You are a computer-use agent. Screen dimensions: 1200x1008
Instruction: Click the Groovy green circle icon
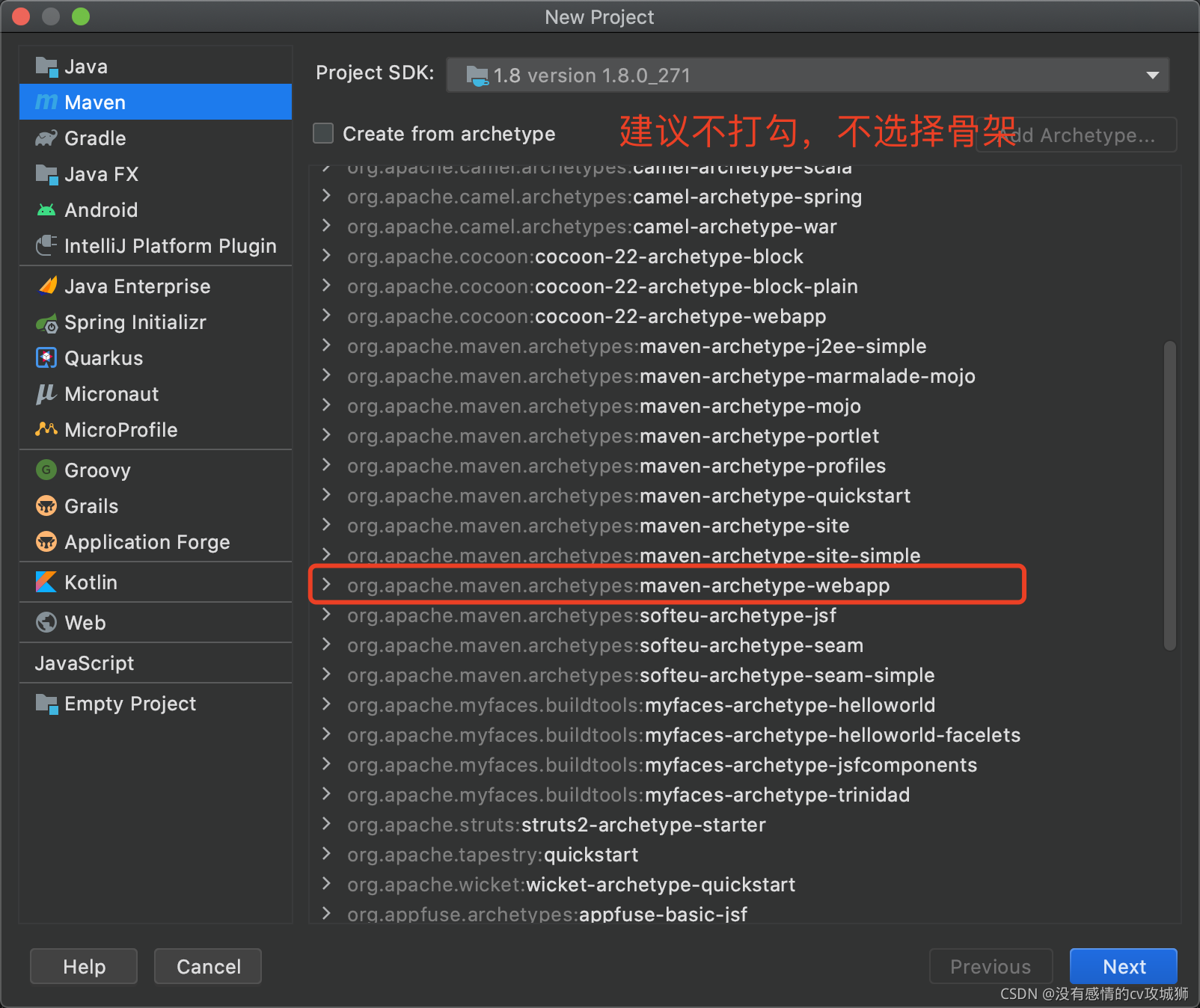(x=46, y=470)
